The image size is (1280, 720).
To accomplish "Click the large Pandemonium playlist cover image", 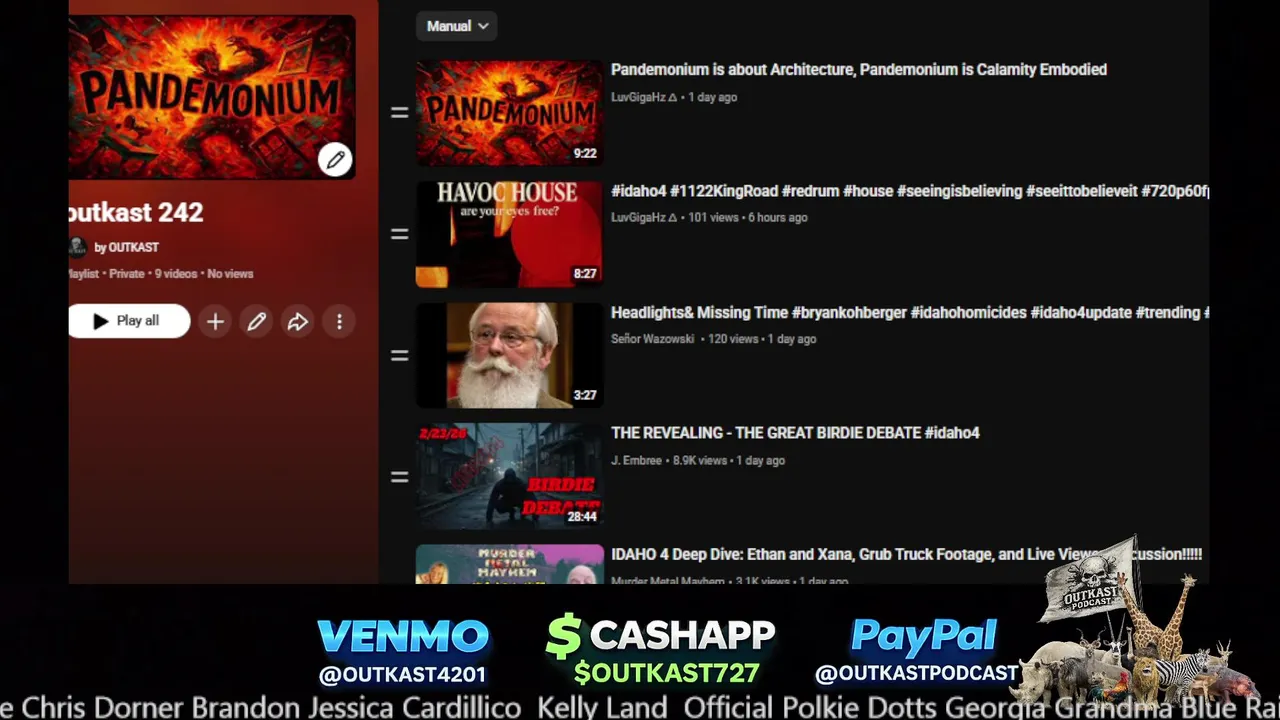I will 212,97.
